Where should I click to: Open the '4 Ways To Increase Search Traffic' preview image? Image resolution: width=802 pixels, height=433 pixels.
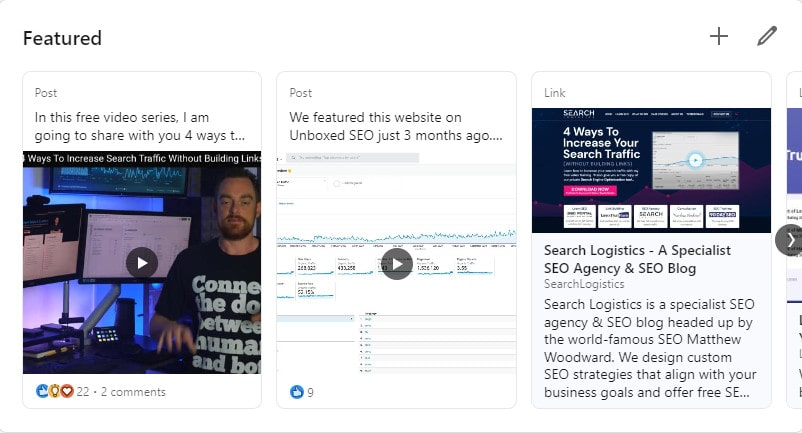(x=651, y=170)
